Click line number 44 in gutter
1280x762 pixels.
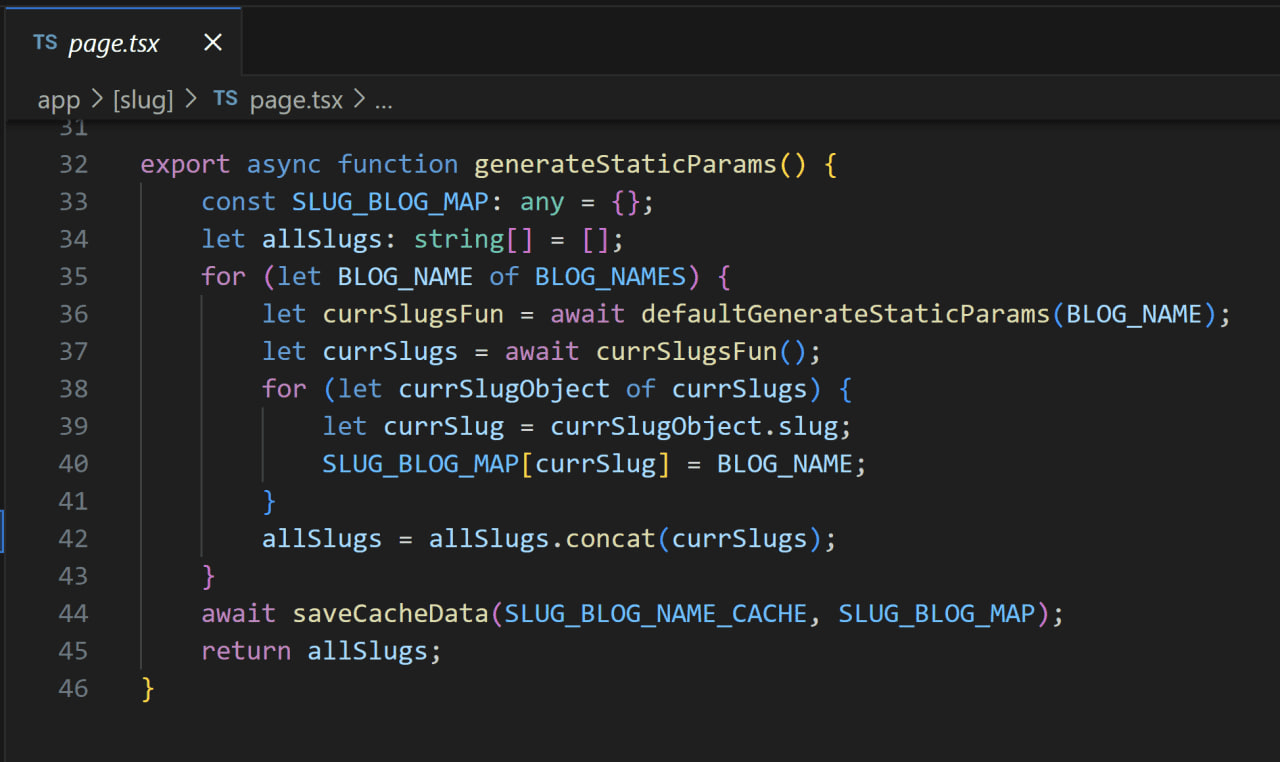[x=73, y=614]
